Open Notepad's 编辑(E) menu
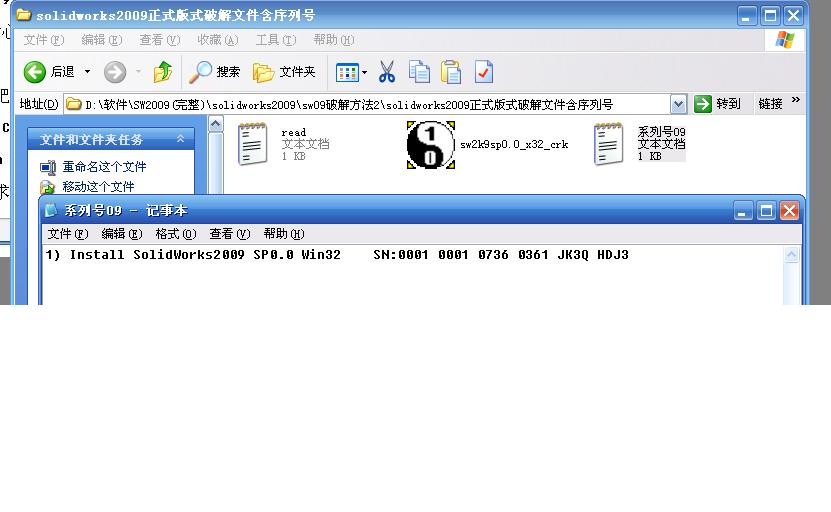The image size is (831, 512). (121, 234)
